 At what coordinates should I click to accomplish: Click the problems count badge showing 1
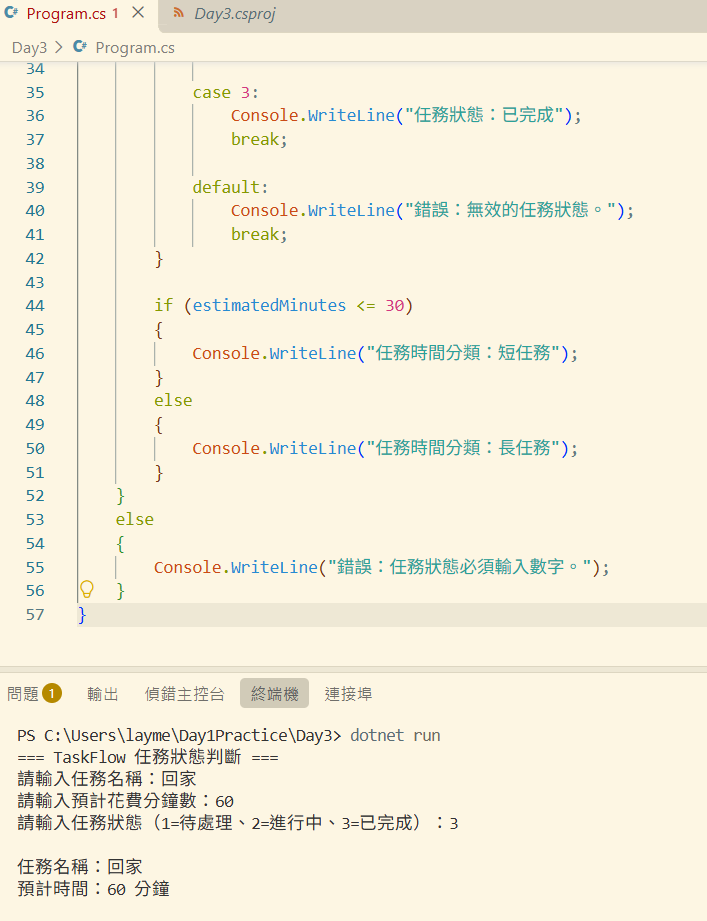[52, 694]
